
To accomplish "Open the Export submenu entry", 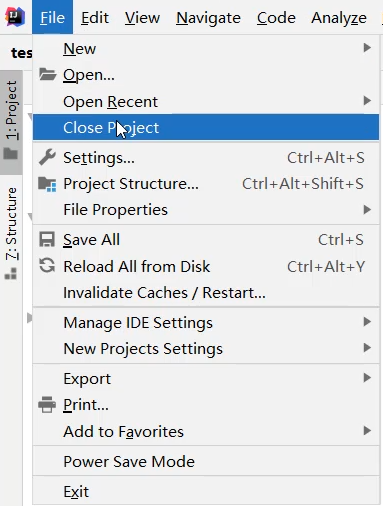I will click(x=206, y=378).
